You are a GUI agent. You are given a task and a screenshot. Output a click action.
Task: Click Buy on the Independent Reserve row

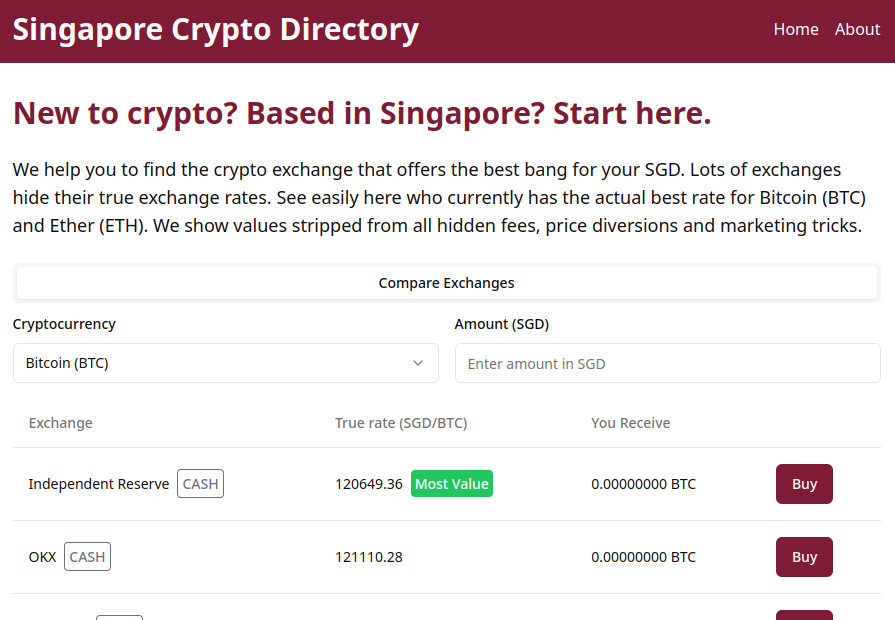coord(804,483)
